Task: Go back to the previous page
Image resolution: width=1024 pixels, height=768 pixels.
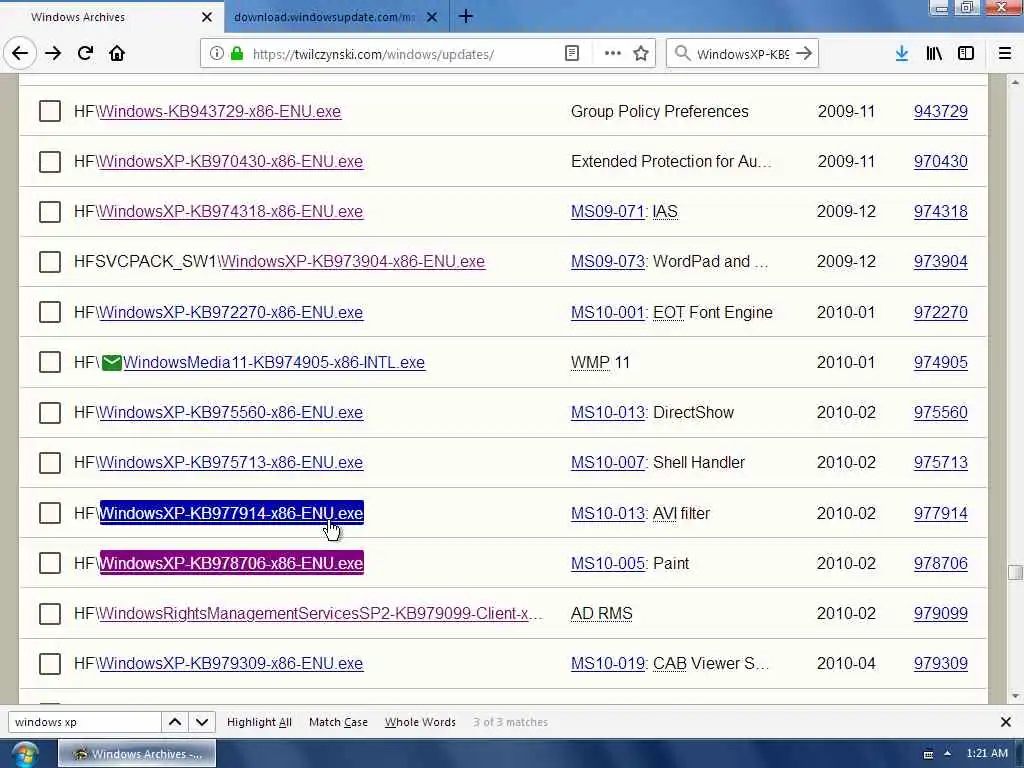Action: click(20, 54)
